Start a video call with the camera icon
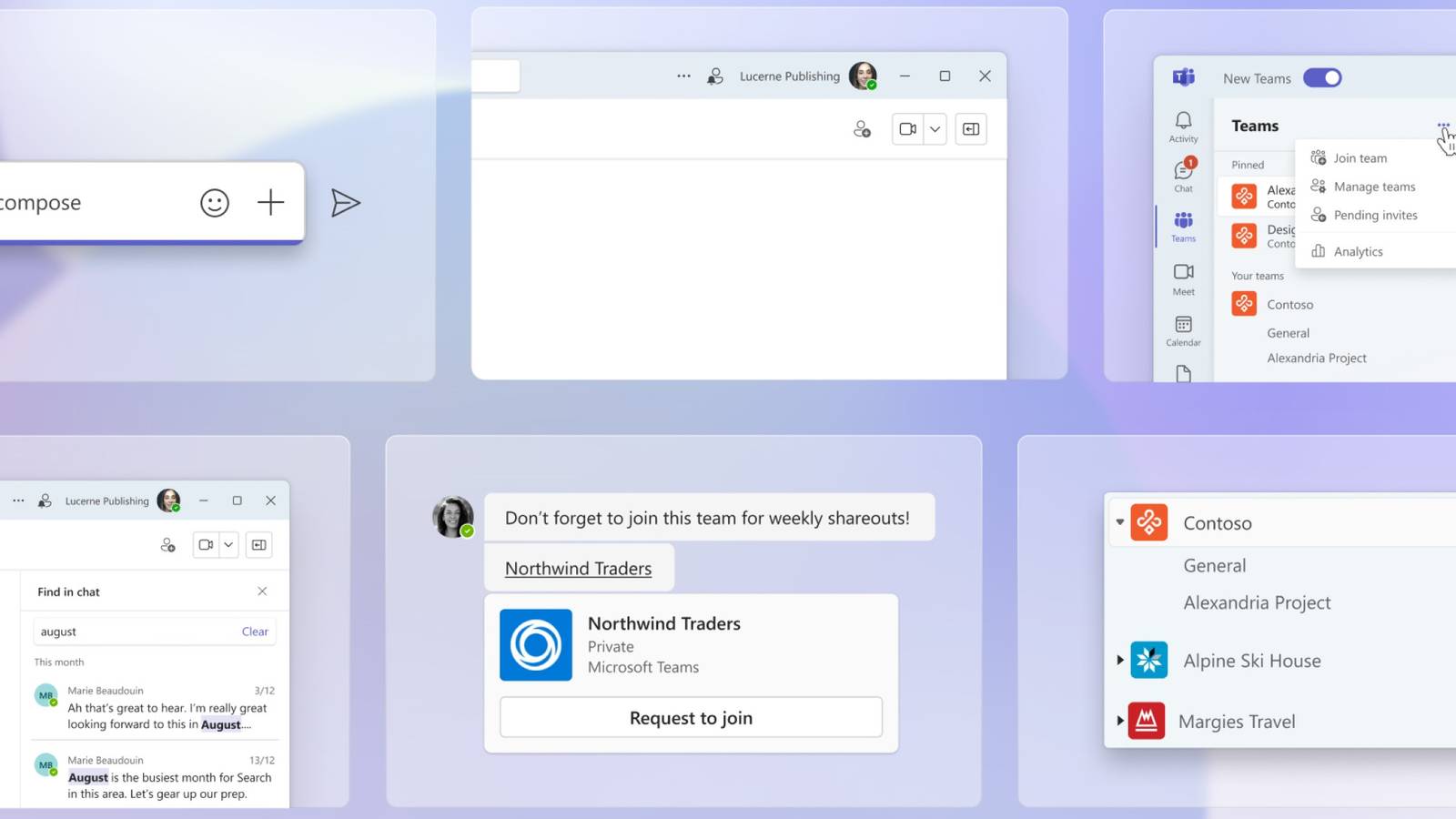This screenshot has width=1456, height=819. pyautogui.click(x=907, y=128)
